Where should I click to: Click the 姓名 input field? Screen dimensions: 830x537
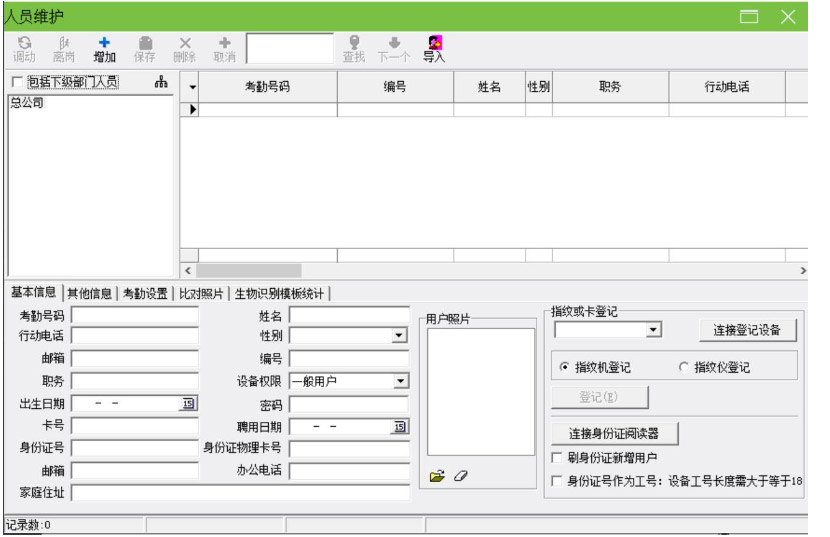pyautogui.click(x=349, y=316)
